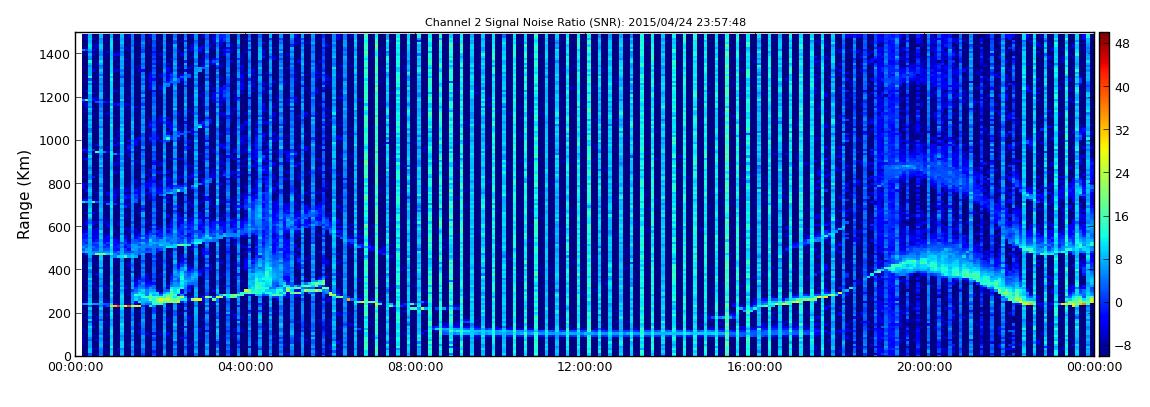Click the 40 colorbar tick label
Viewport: 1150px width, 407px height.
click(1123, 87)
